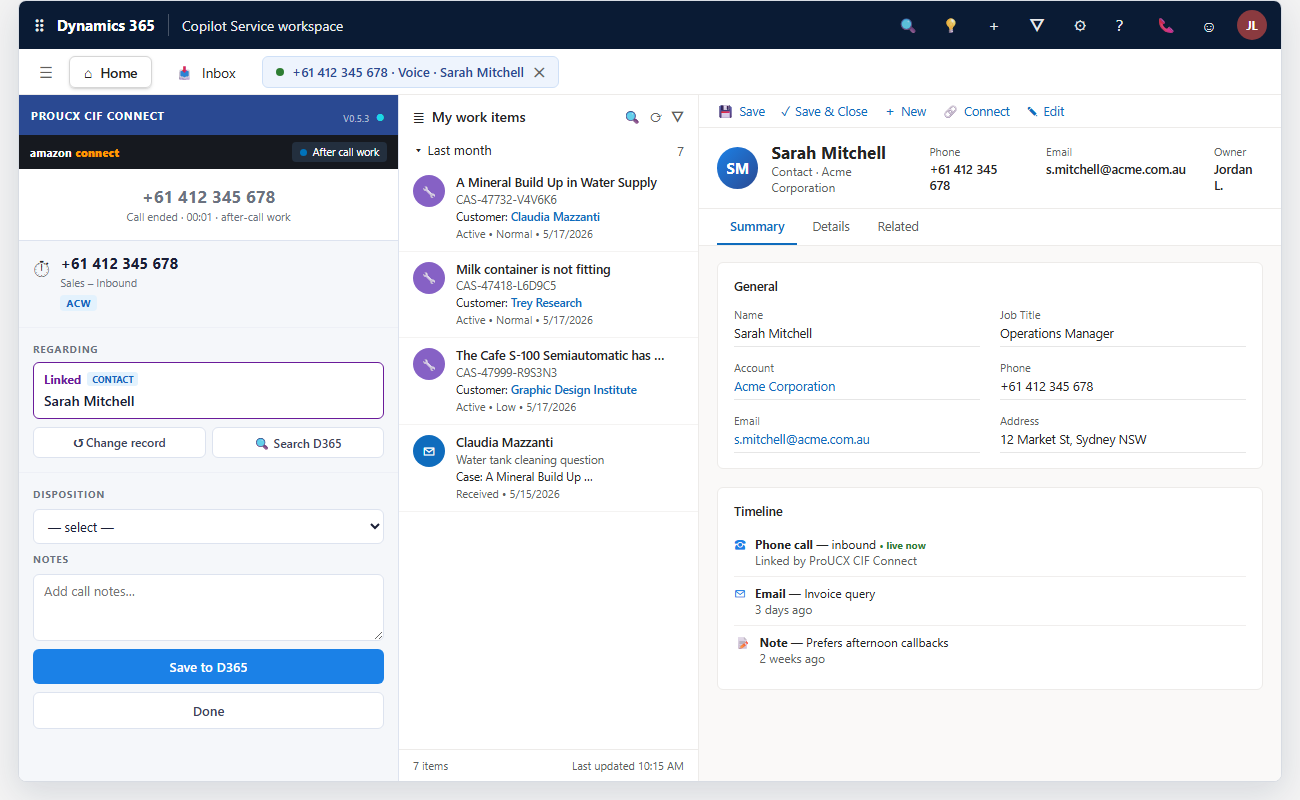
Task: Click the smiley feedback icon
Action: point(1209,26)
